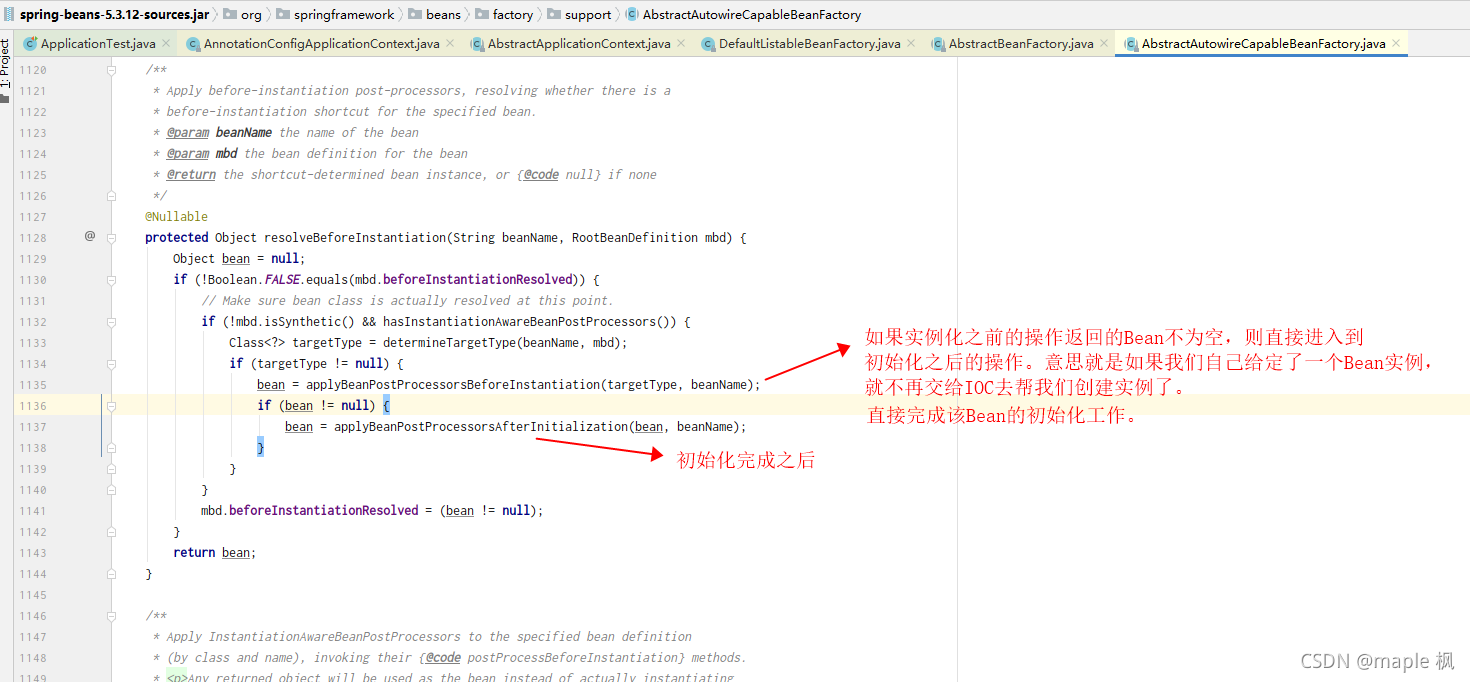Click the class icon on DefaultListableBeanFactory.java tab
Screen dimensions: 1470x682
pyautogui.click(x=709, y=44)
